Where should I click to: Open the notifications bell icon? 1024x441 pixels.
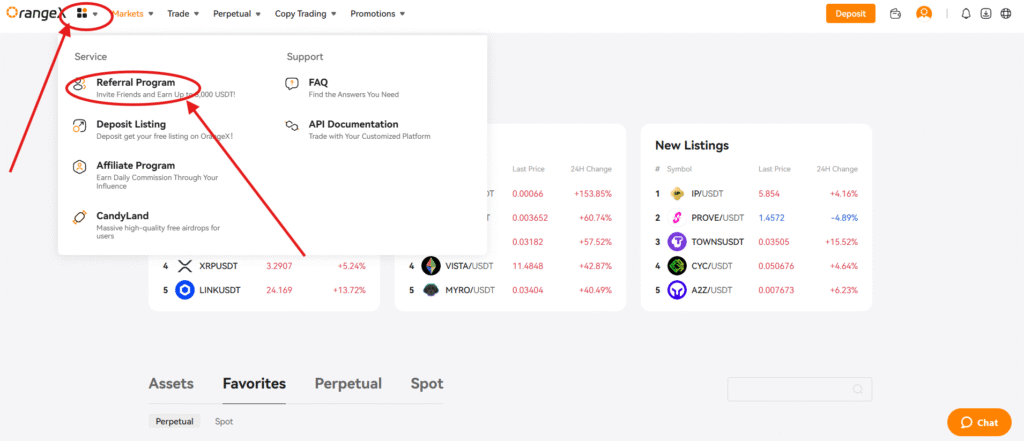(966, 14)
